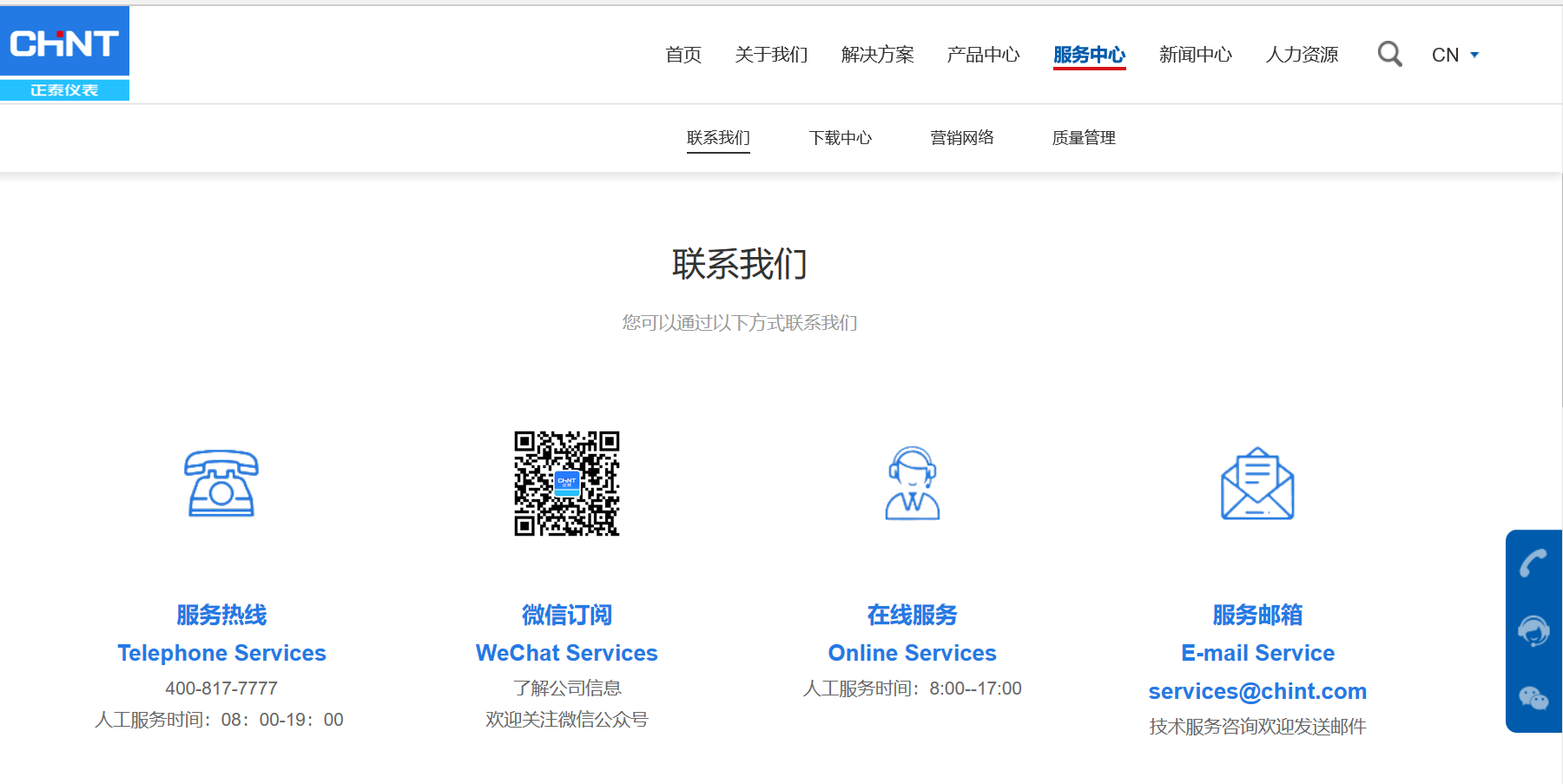Click the floating sidebar phone icon
Image resolution: width=1563 pixels, height=784 pixels.
click(x=1533, y=563)
